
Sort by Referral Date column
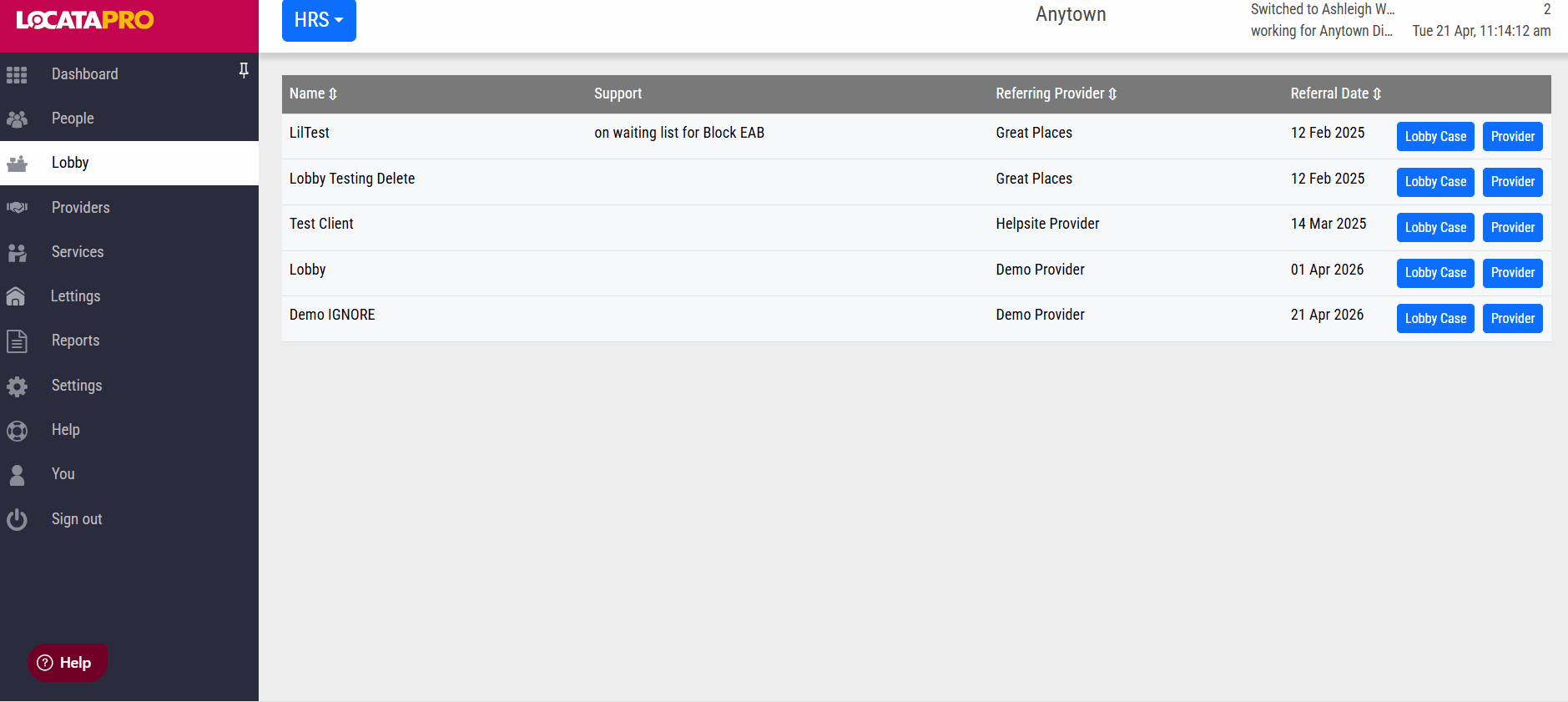[x=1335, y=93]
